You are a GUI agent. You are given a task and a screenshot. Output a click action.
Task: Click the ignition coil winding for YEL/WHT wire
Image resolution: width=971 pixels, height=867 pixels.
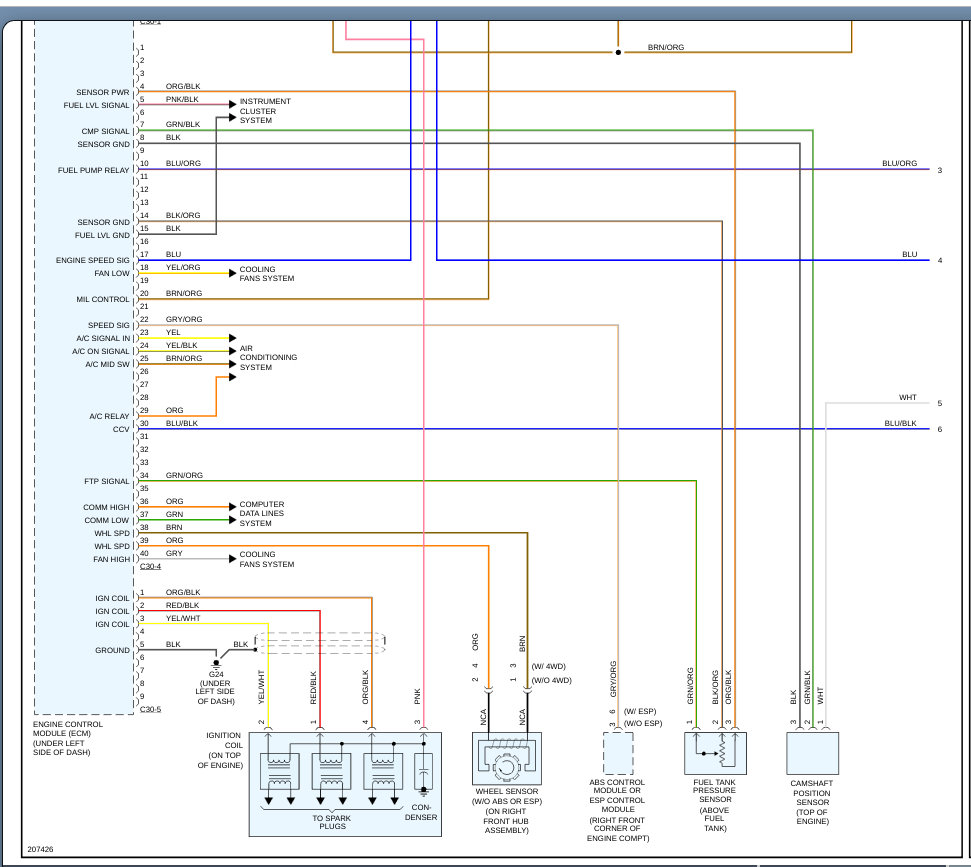coord(279,771)
